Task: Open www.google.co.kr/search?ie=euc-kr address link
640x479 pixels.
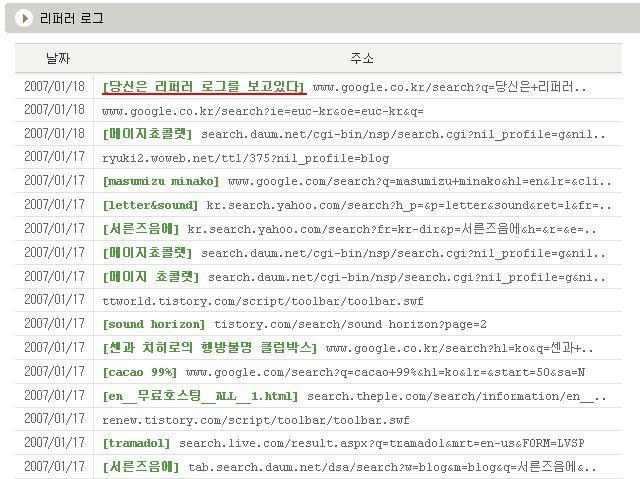Action: pyautogui.click(x=263, y=111)
